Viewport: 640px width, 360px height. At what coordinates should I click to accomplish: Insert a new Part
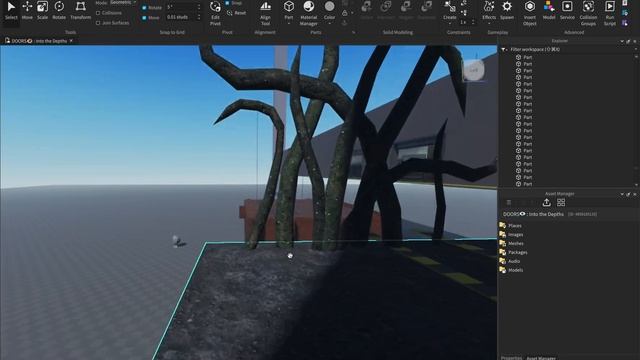coord(289,10)
